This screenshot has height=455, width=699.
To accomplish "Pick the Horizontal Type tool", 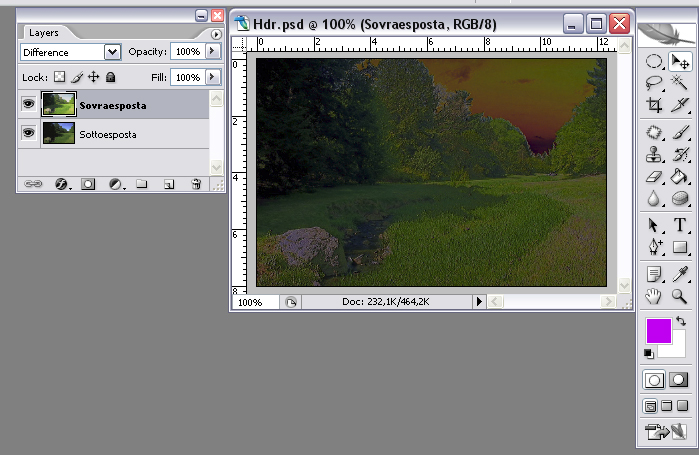I will tap(680, 225).
